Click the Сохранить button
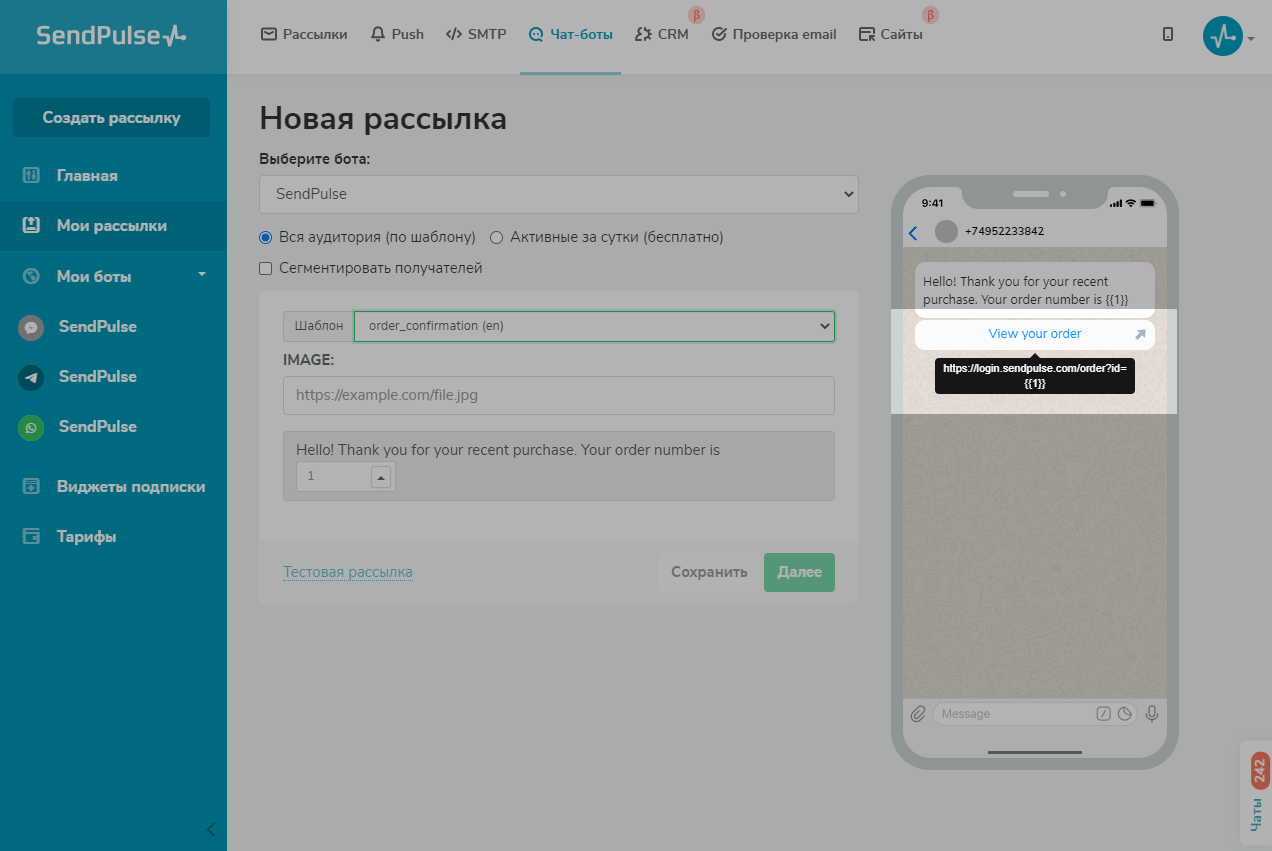The height and width of the screenshot is (851, 1272). pos(709,572)
